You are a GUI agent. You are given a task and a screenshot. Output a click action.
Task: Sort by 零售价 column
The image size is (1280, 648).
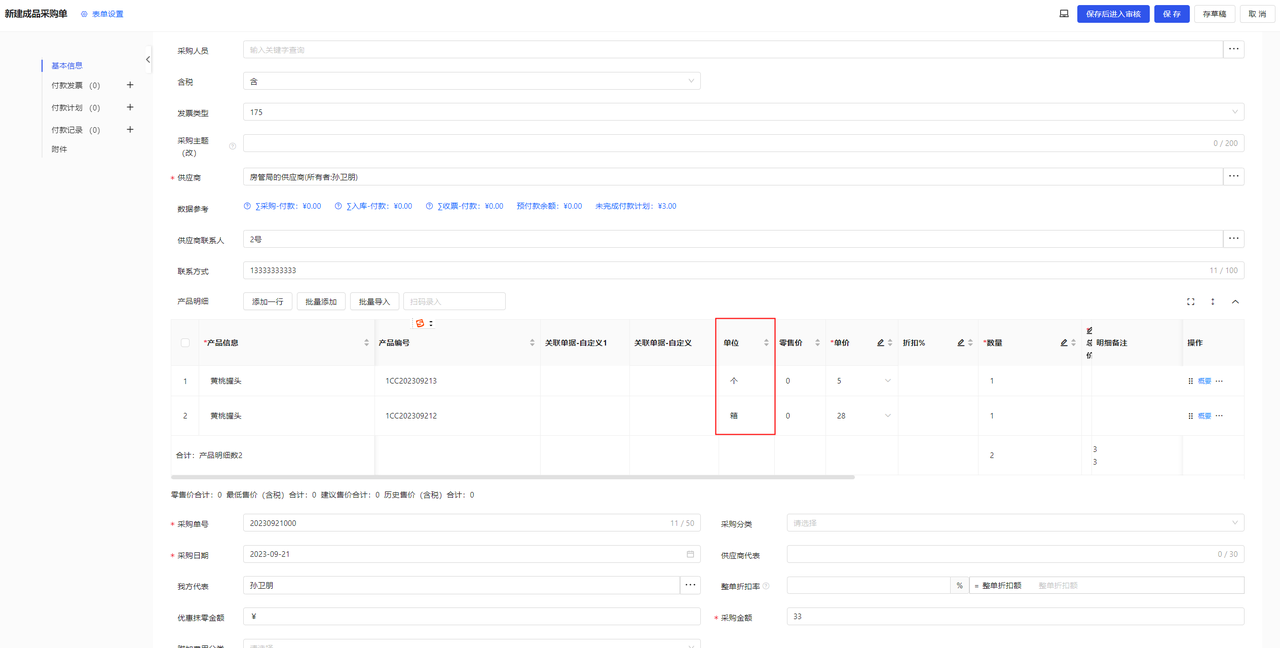[817, 343]
